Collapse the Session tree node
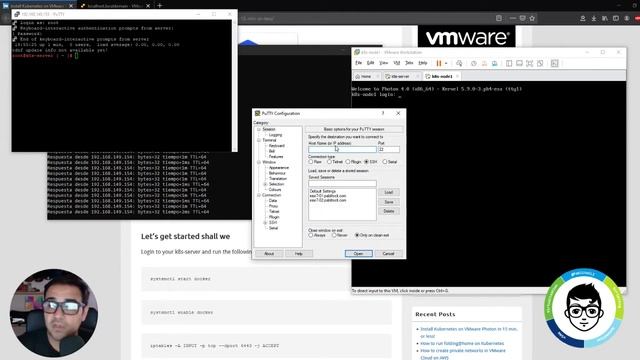Viewport: 640px width, 360px height. click(259, 129)
